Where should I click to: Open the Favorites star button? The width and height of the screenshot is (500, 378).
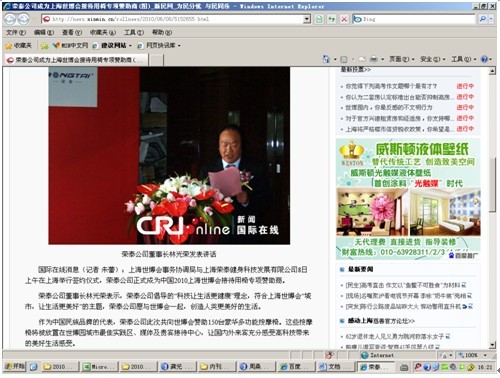point(19,45)
